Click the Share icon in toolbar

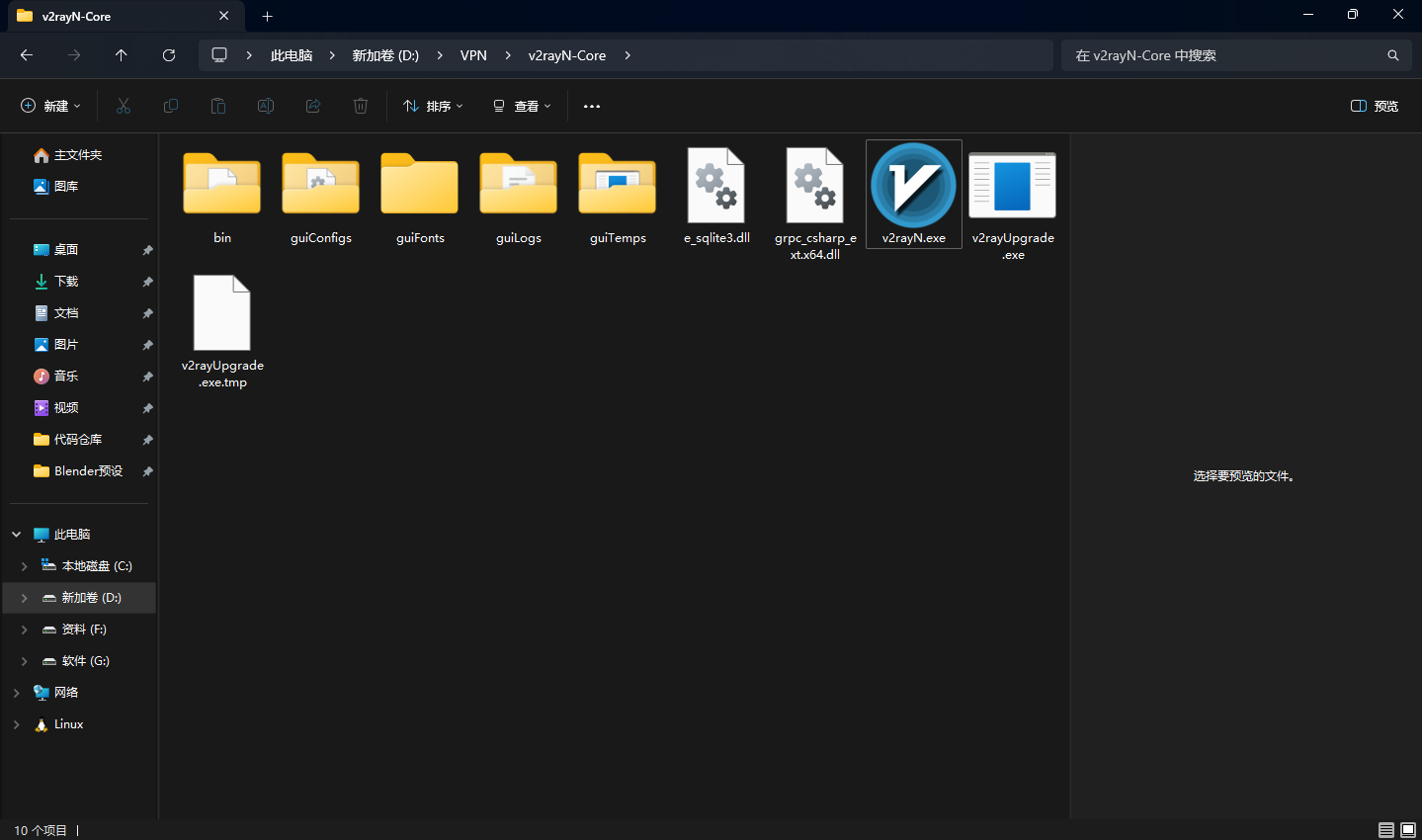[313, 106]
